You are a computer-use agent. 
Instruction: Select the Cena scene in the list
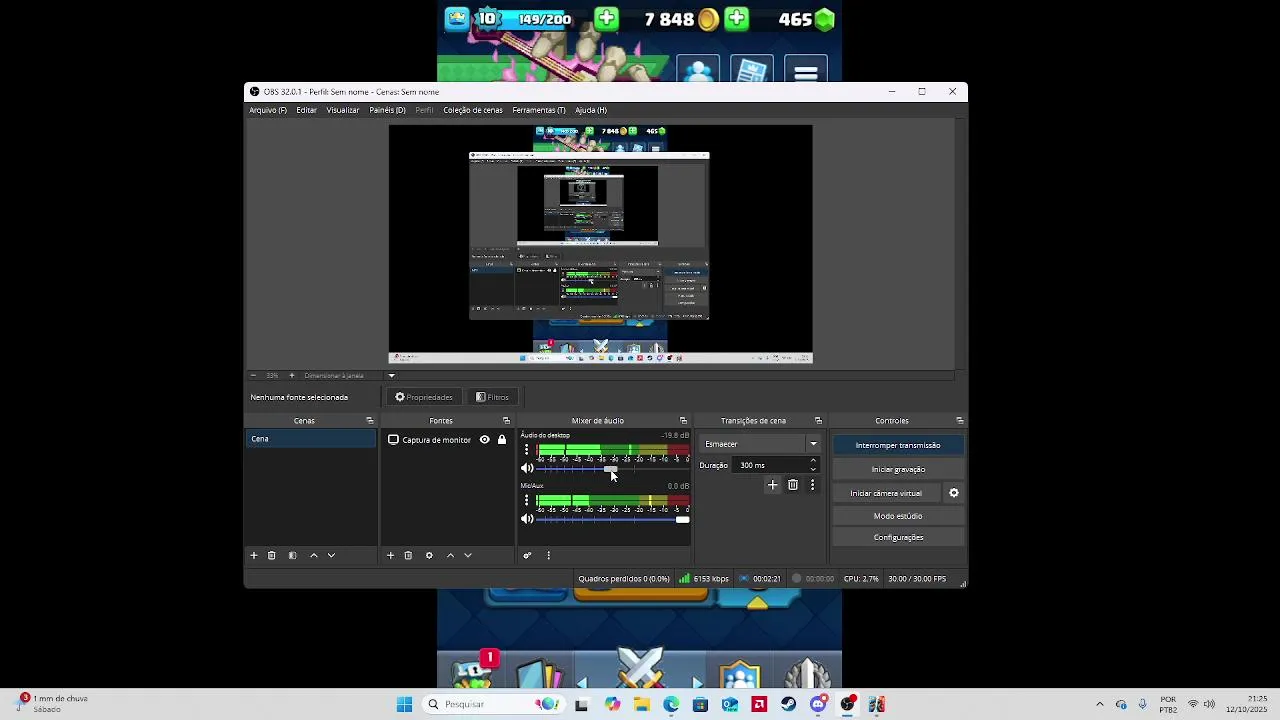point(311,439)
